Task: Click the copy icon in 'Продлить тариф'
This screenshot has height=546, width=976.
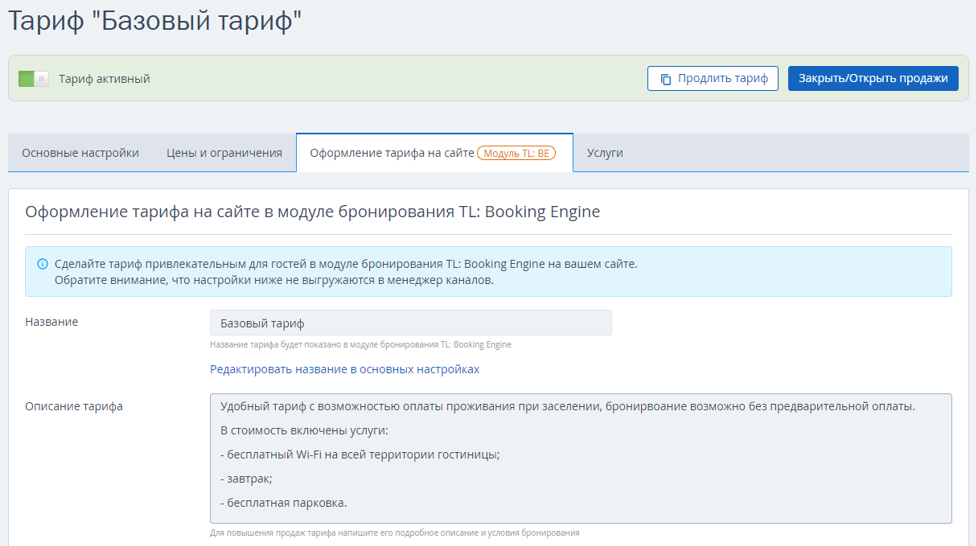Action: pyautogui.click(x=665, y=79)
